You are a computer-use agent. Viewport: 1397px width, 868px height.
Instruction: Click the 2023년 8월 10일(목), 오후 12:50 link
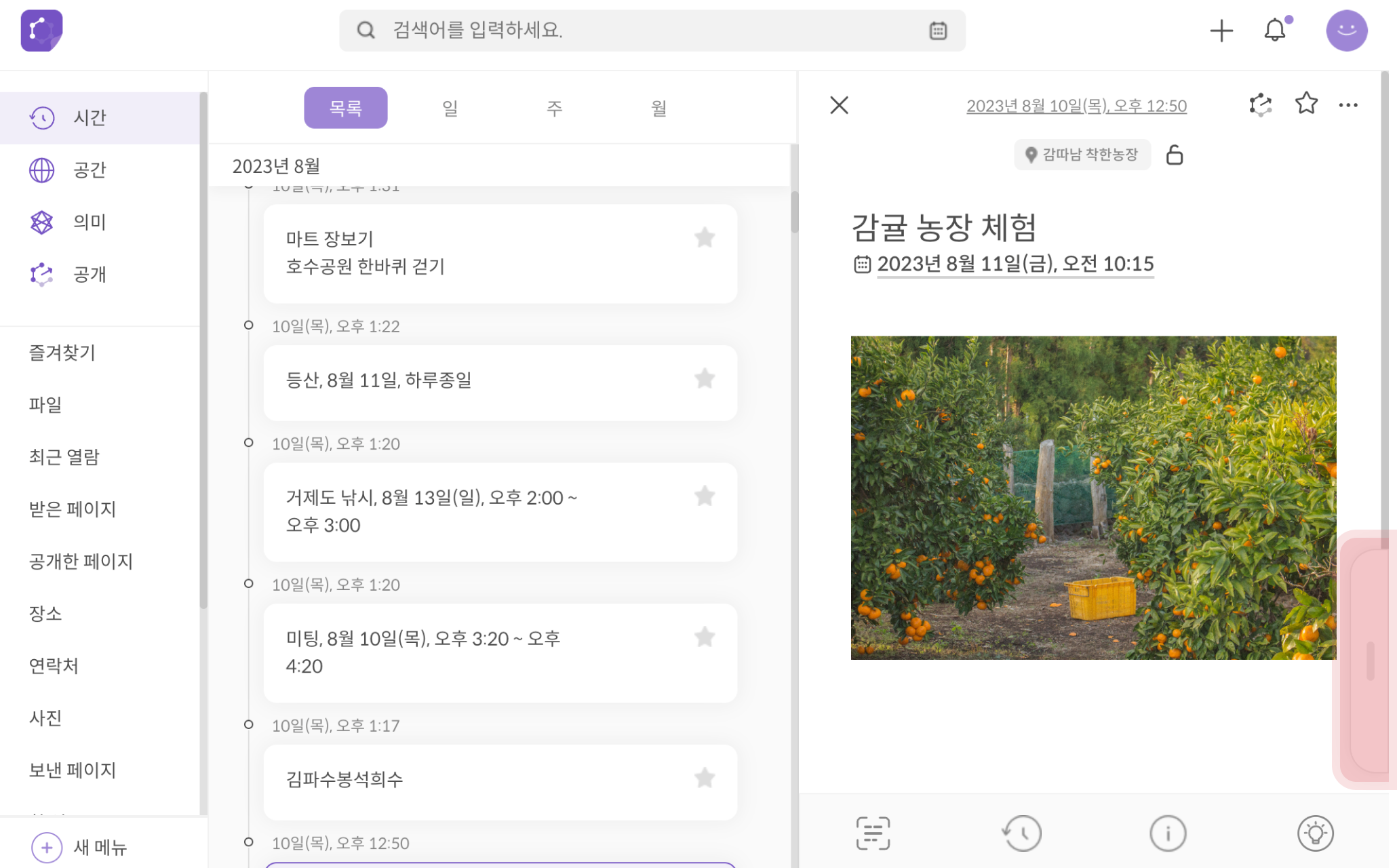(1076, 106)
